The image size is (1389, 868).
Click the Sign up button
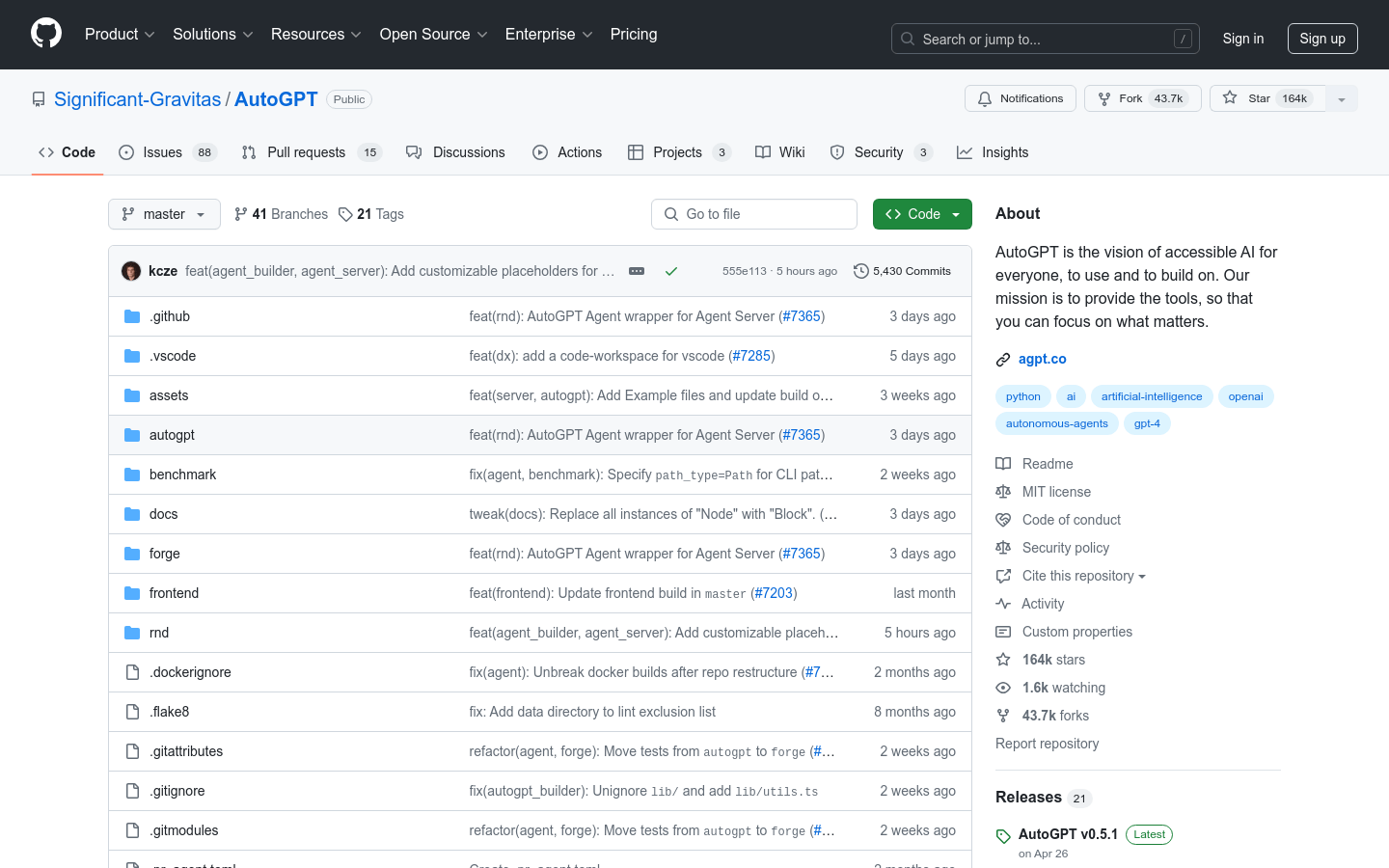(x=1322, y=39)
